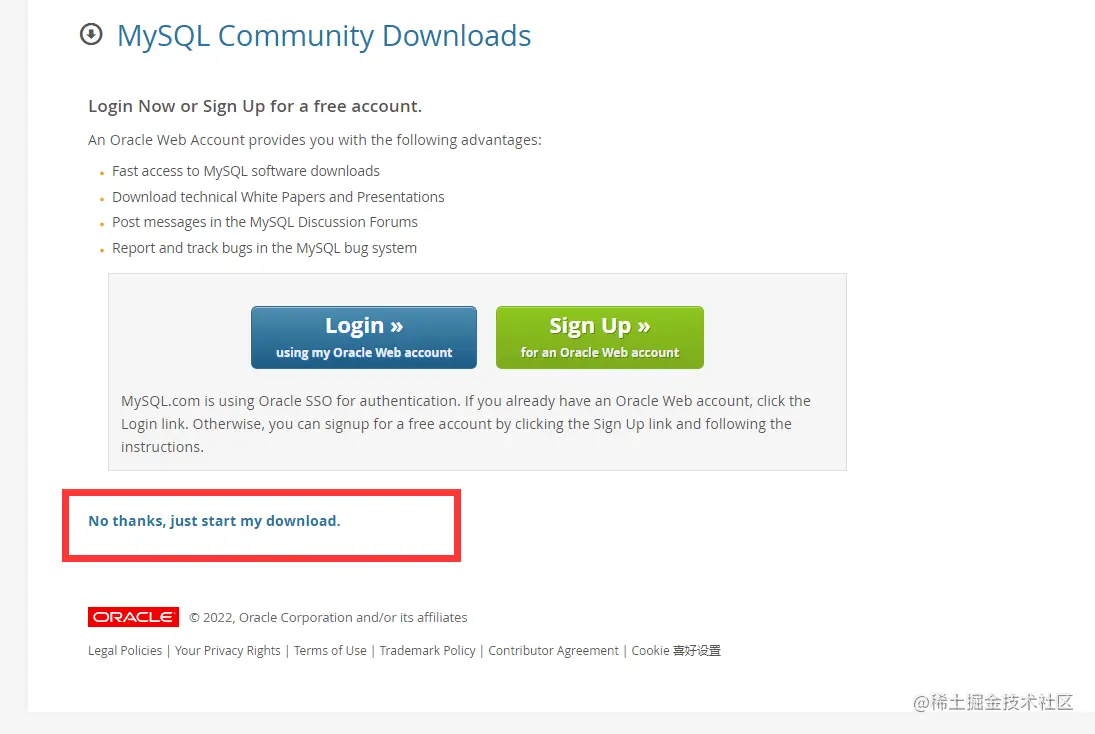Click the 稀土掘金技术社区 watermark
Image resolution: width=1095 pixels, height=734 pixels.
coord(992,702)
